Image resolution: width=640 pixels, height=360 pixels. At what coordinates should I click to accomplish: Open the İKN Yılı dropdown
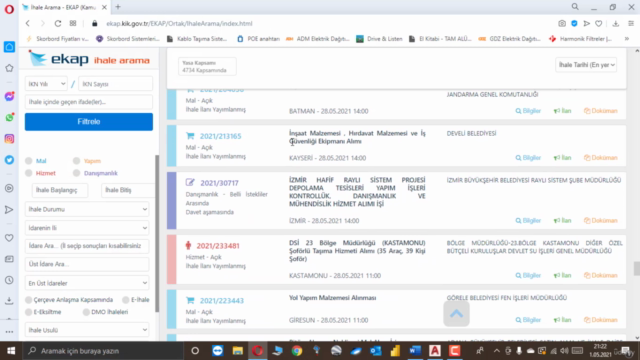click(46, 84)
